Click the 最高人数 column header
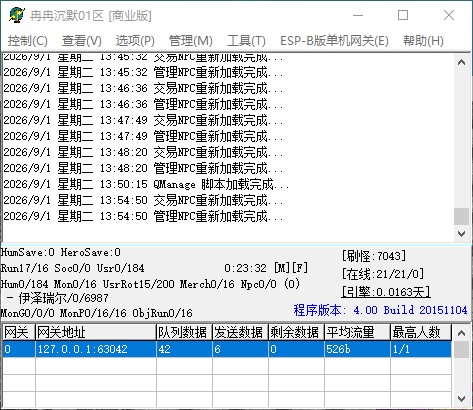This screenshot has width=473, height=410. pyautogui.click(x=421, y=332)
